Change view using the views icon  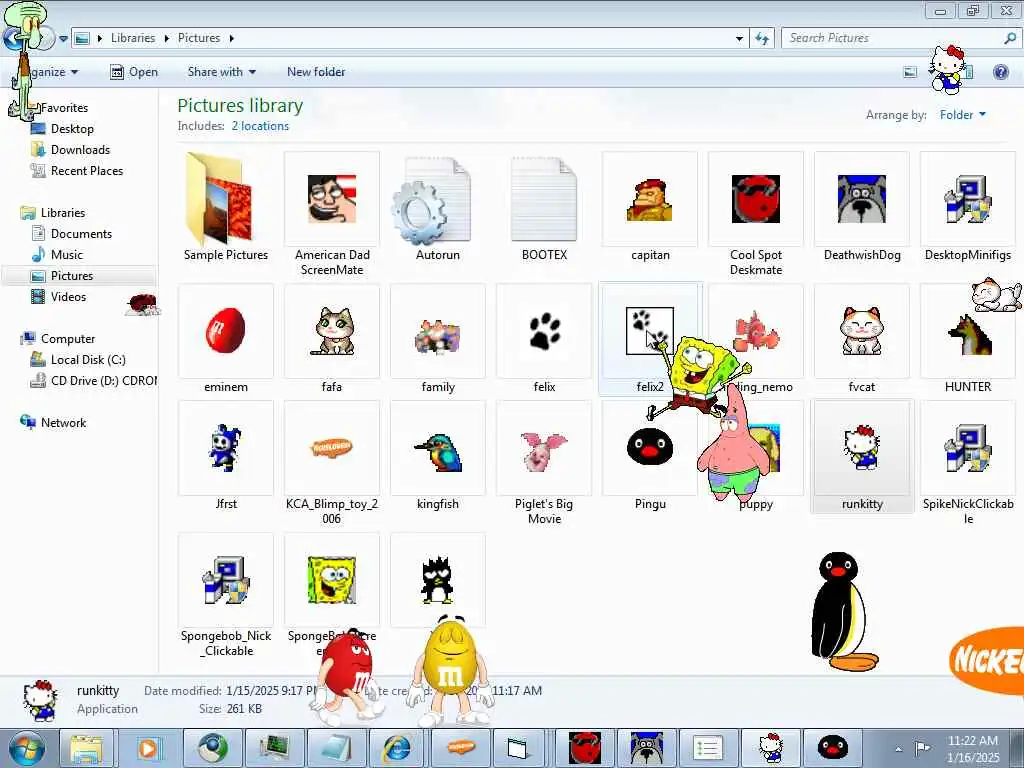coord(910,72)
